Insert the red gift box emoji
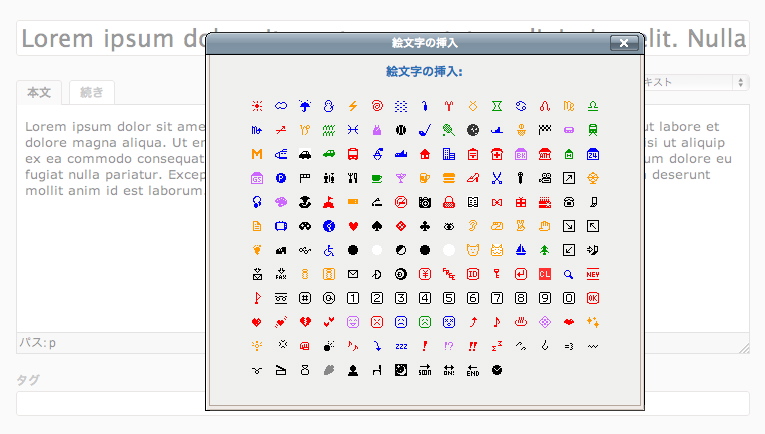This screenshot has height=434, width=765. (521, 202)
